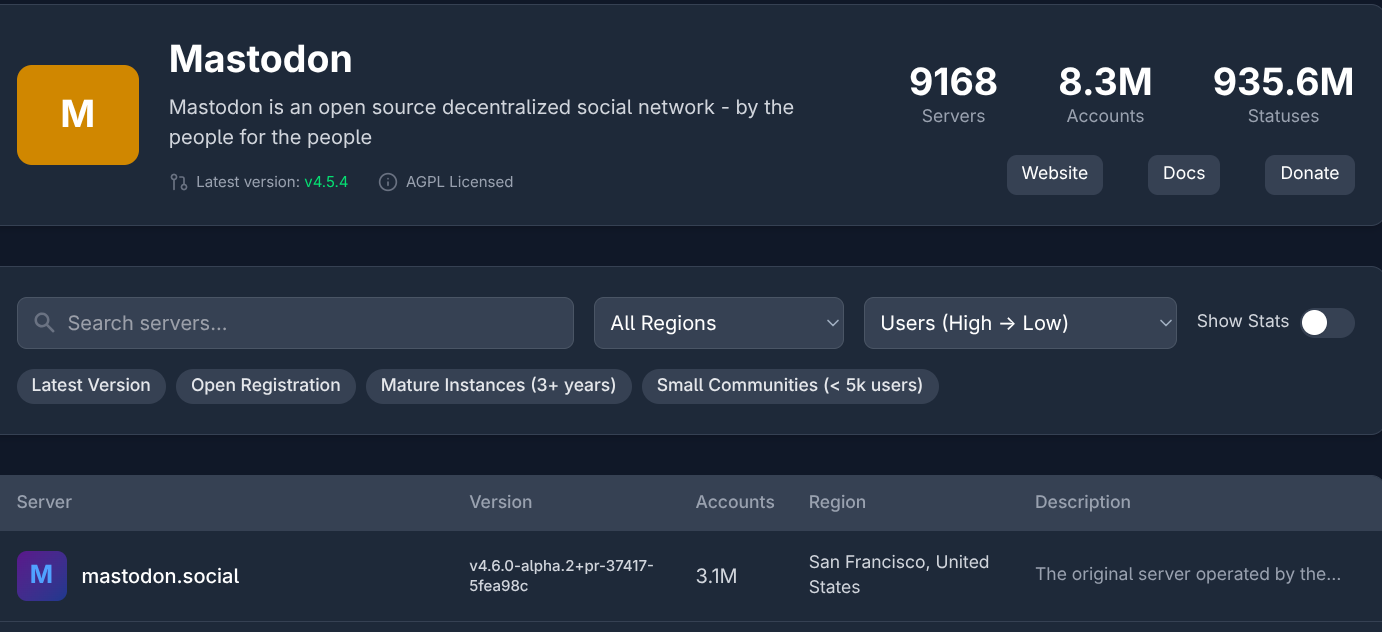
Task: Click the v4.5.4 latest version link
Action: click(326, 182)
